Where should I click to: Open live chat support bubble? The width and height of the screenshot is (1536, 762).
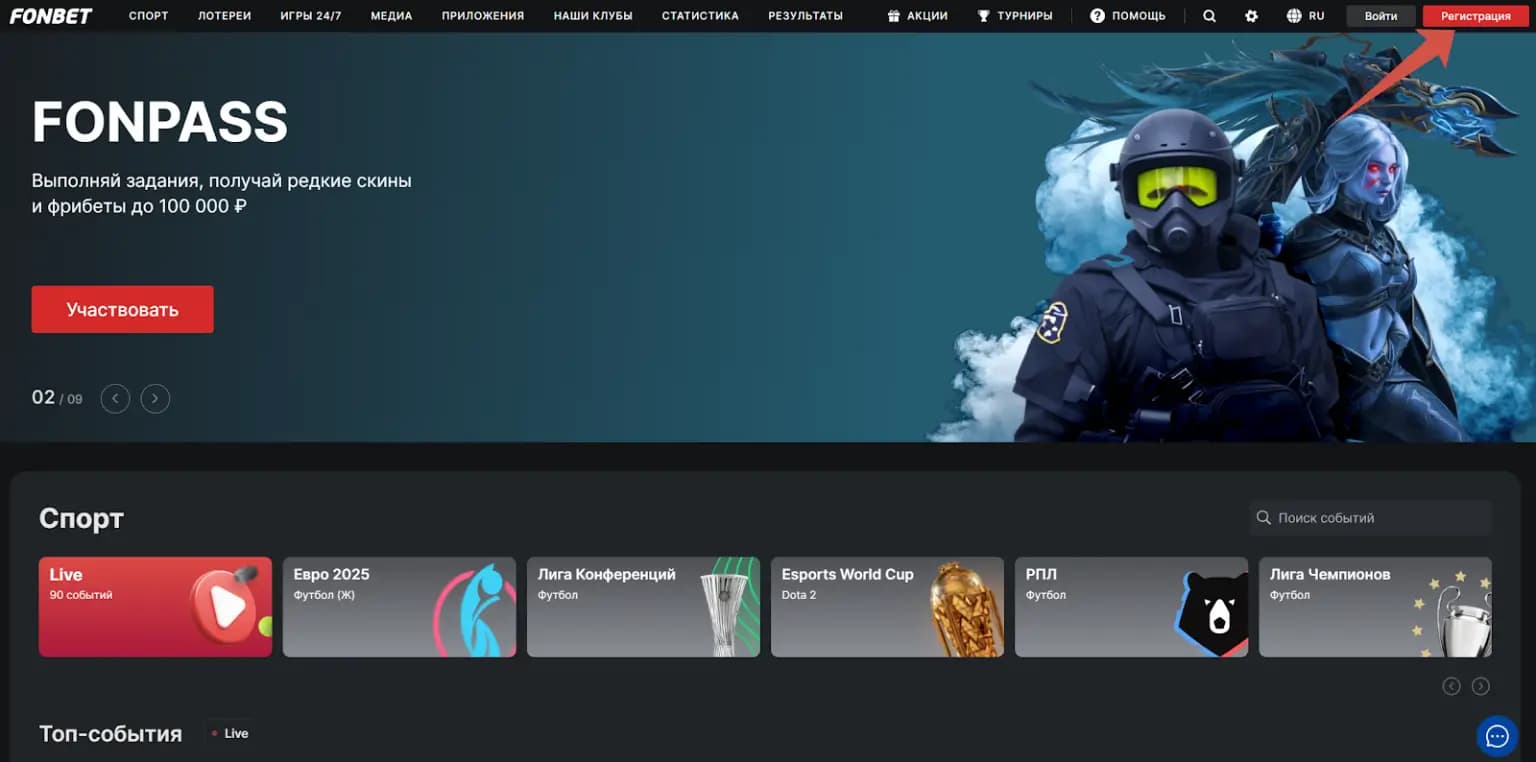tap(1497, 737)
